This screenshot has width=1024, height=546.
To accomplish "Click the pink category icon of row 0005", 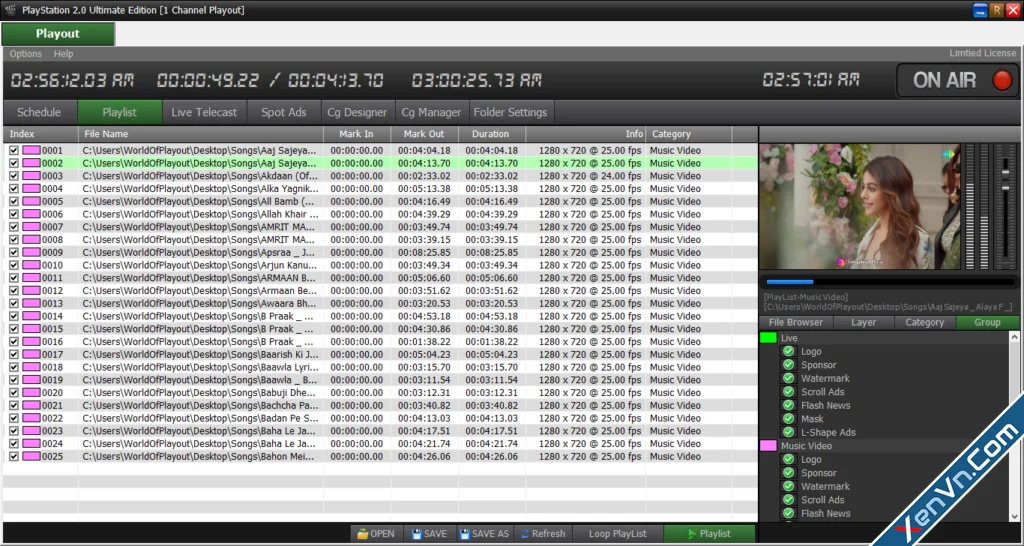I will [x=31, y=201].
